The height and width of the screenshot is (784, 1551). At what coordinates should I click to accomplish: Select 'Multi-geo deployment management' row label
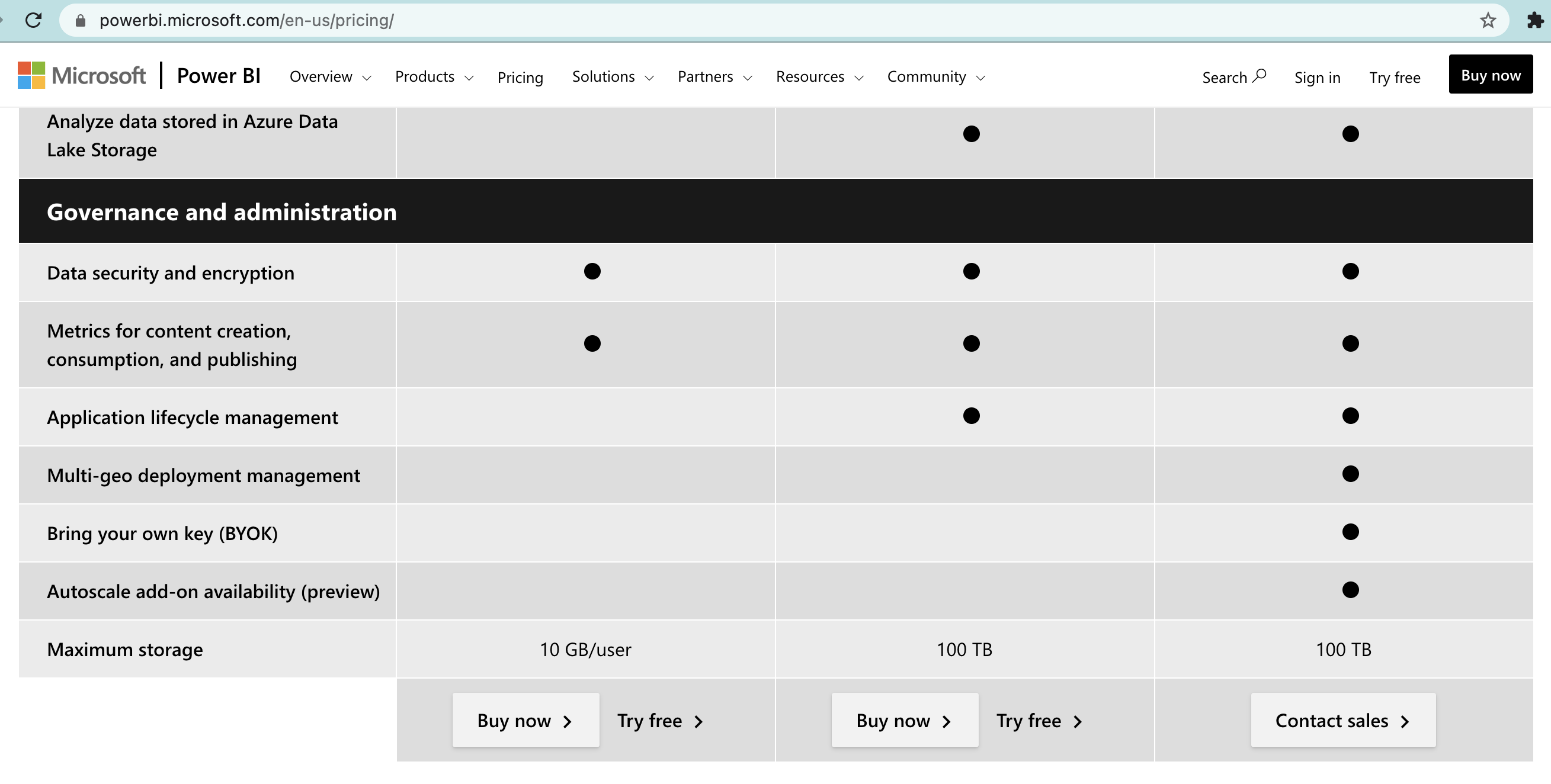tap(204, 475)
